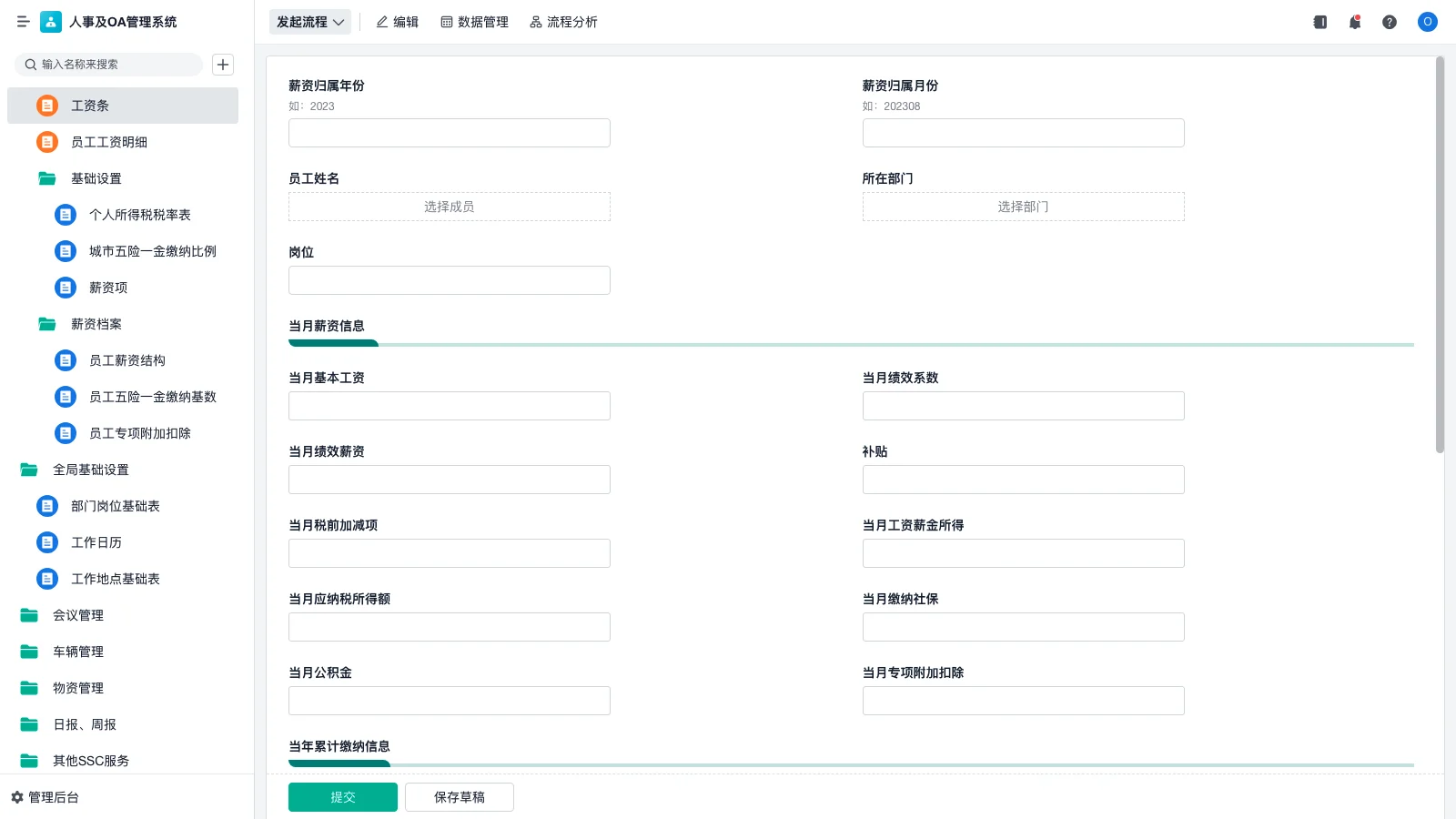The image size is (1456, 819).
Task: Click the 编辑 toolbar item
Action: 397,22
